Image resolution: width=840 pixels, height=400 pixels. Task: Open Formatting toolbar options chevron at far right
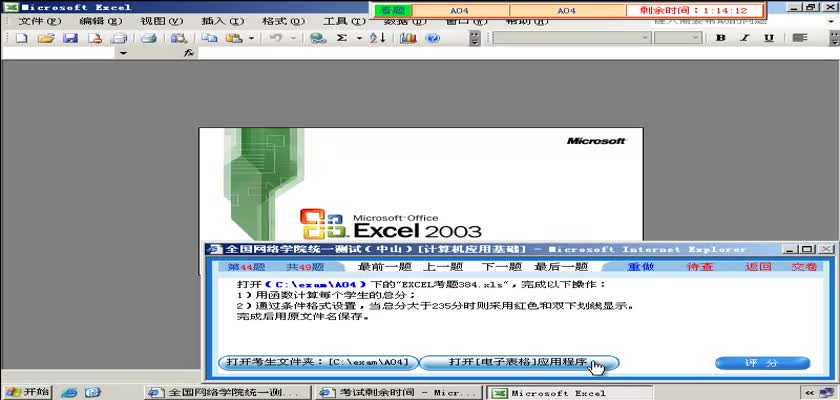835,38
